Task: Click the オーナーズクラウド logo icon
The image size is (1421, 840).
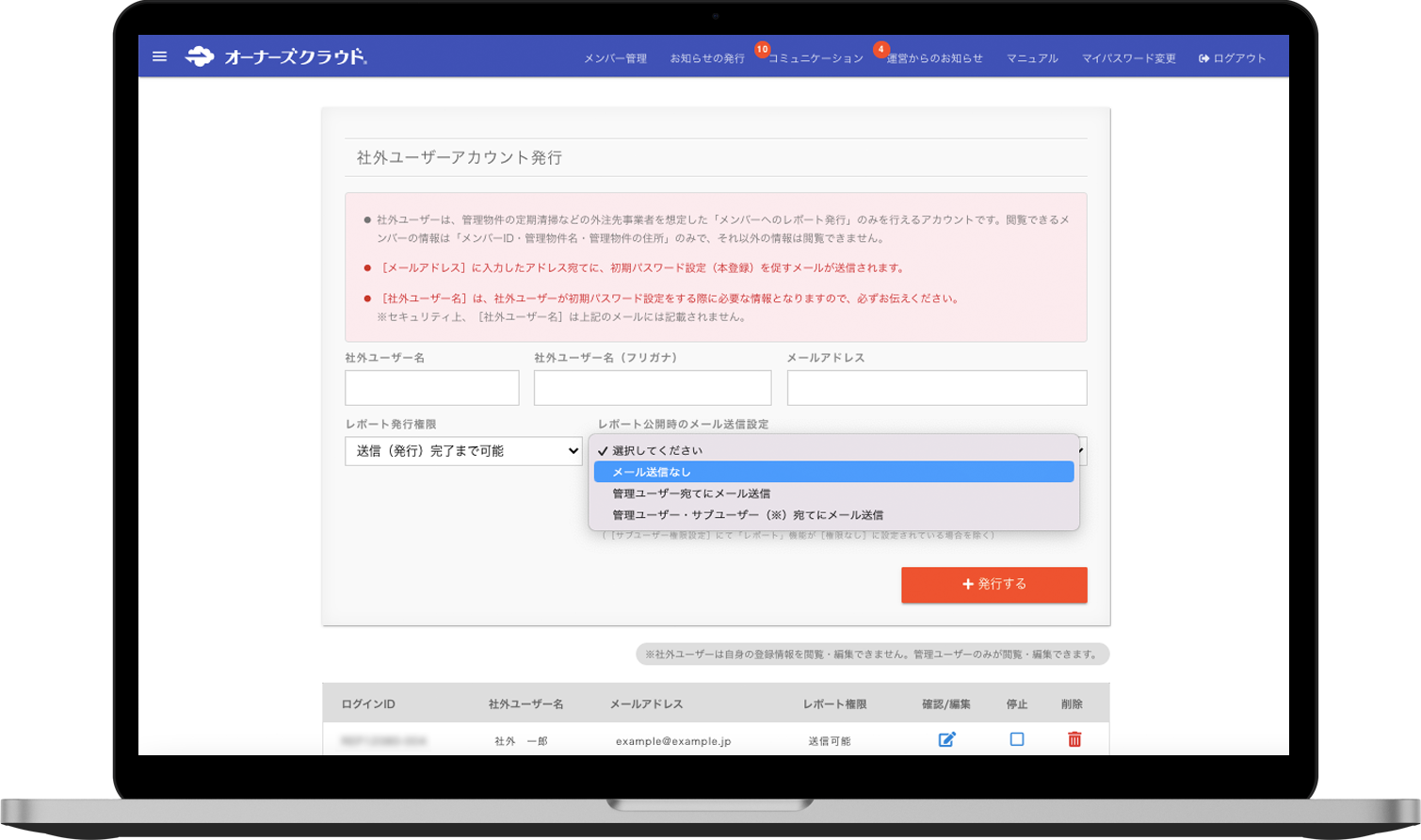Action: point(200,56)
